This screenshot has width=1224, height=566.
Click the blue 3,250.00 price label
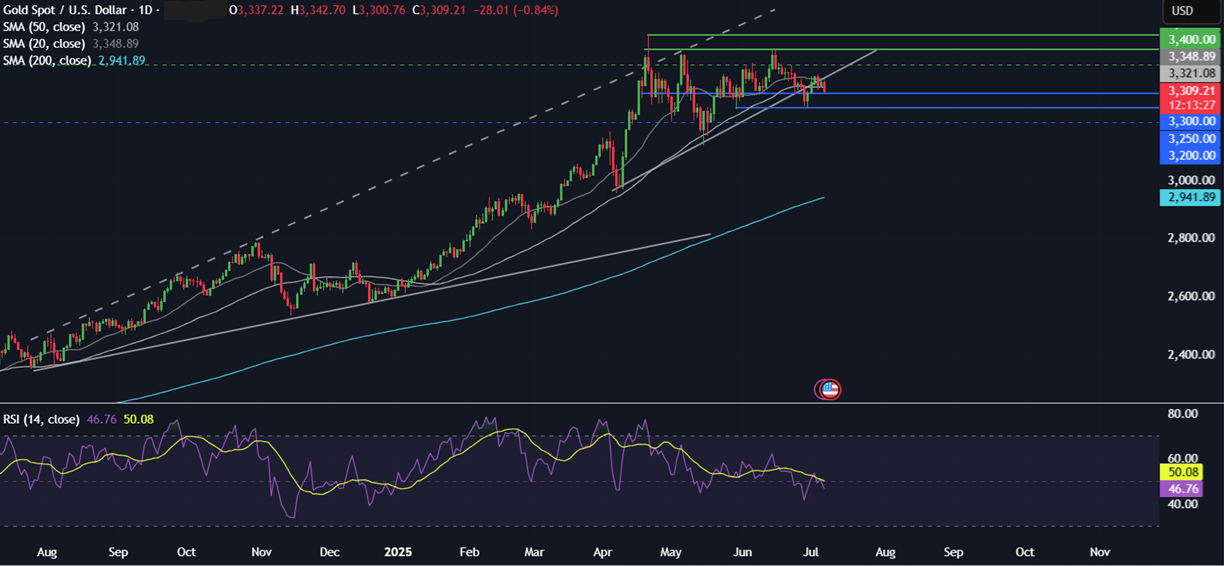coord(1188,138)
